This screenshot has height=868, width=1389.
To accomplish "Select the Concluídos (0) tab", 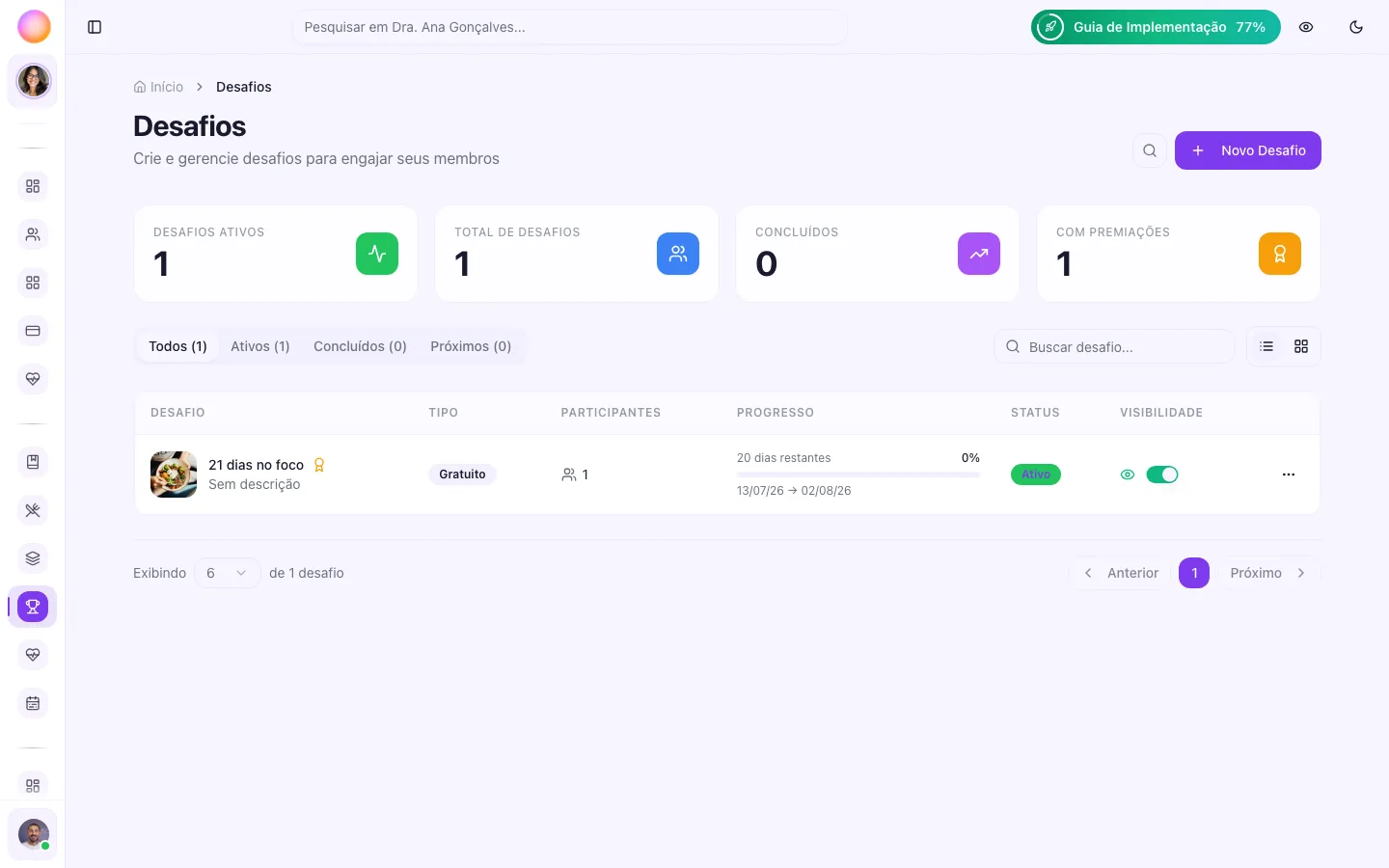I will 360,346.
